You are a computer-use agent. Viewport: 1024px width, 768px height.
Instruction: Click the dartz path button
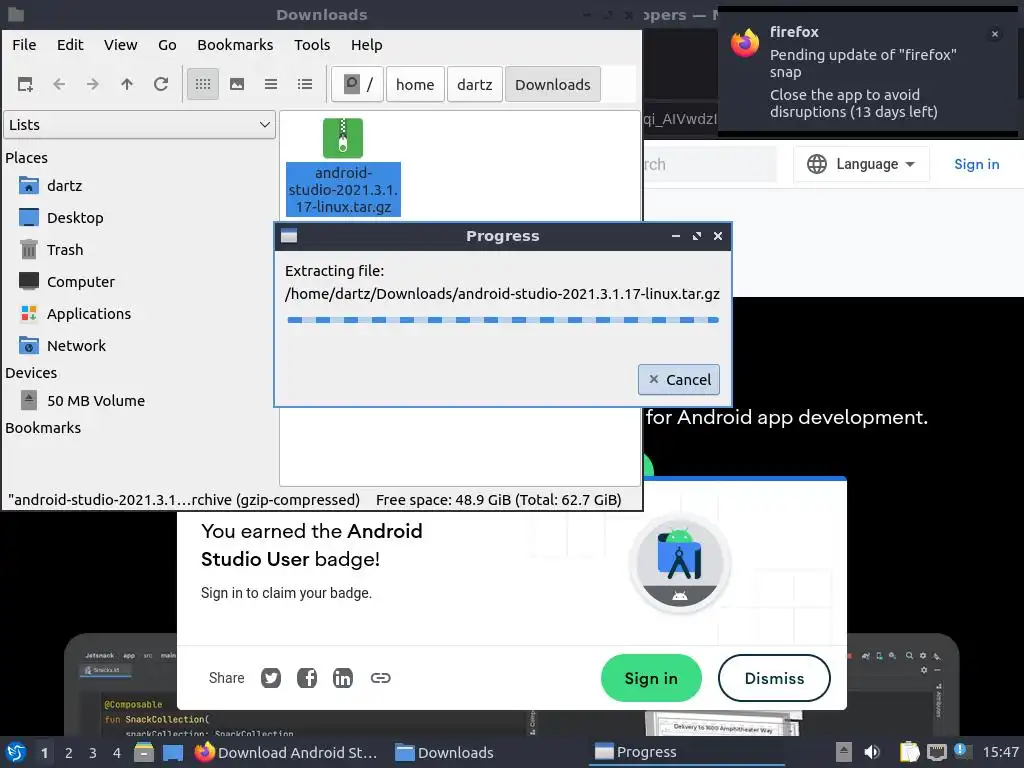point(475,84)
